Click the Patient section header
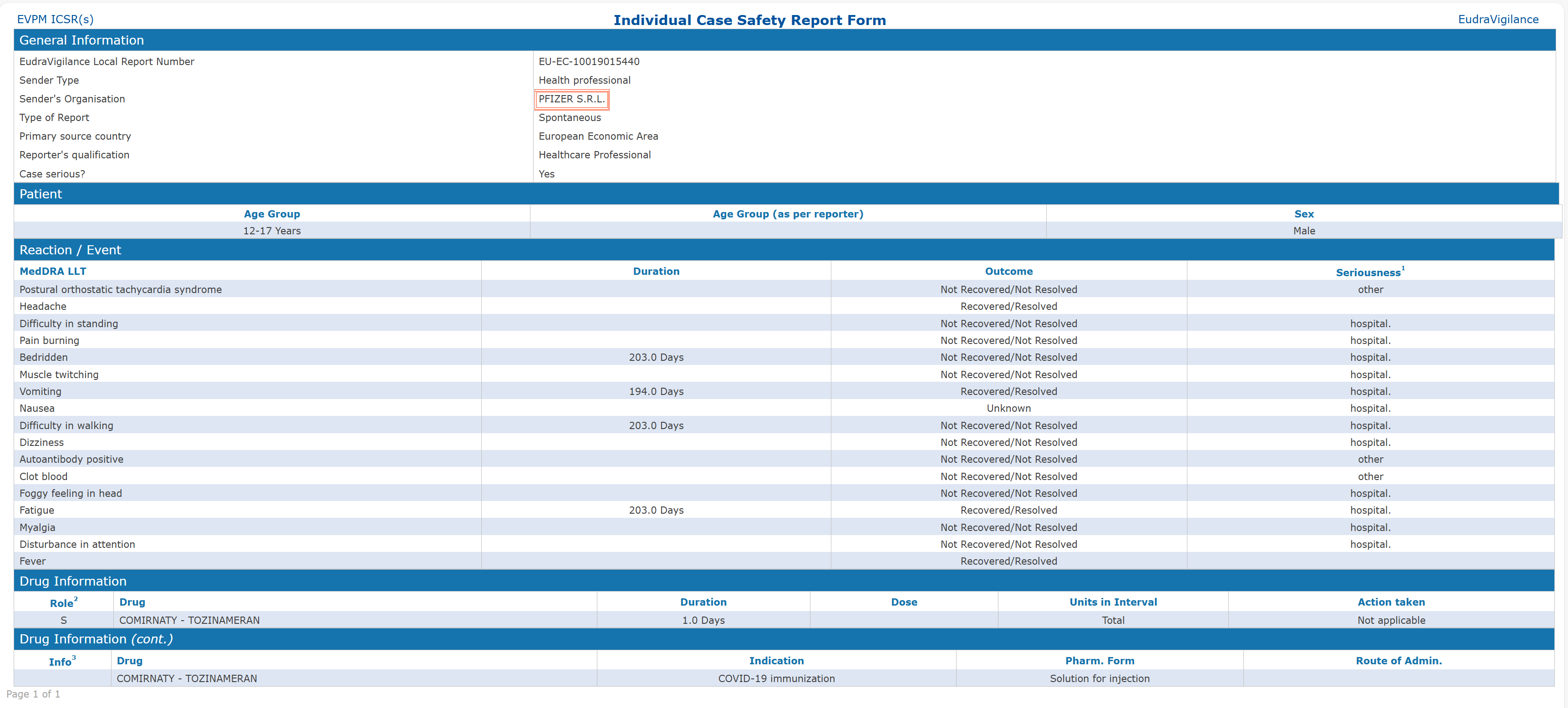This screenshot has height=708, width=1568. (x=786, y=194)
